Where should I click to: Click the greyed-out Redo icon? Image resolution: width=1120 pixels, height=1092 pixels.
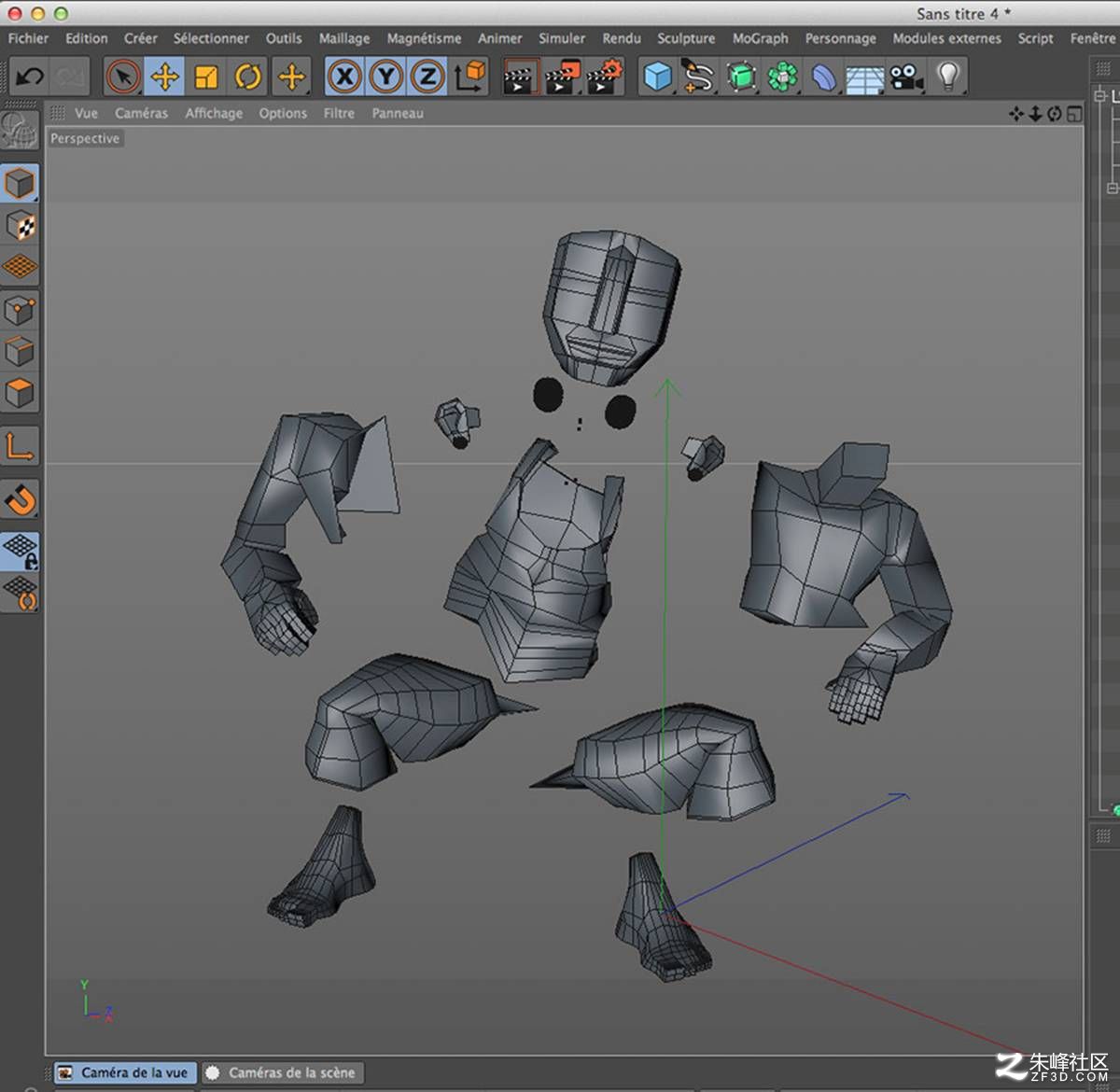pos(68,77)
